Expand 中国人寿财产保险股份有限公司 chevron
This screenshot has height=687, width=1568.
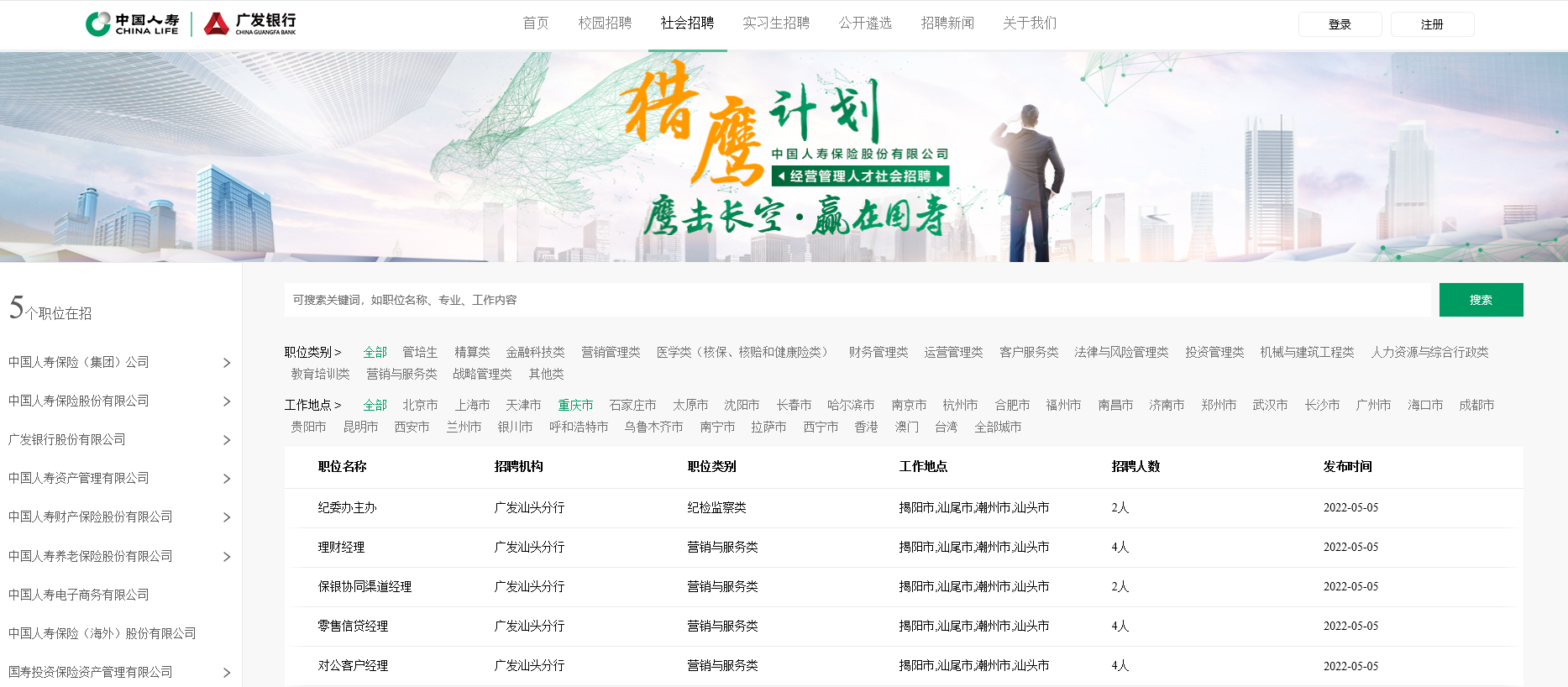pyautogui.click(x=227, y=517)
